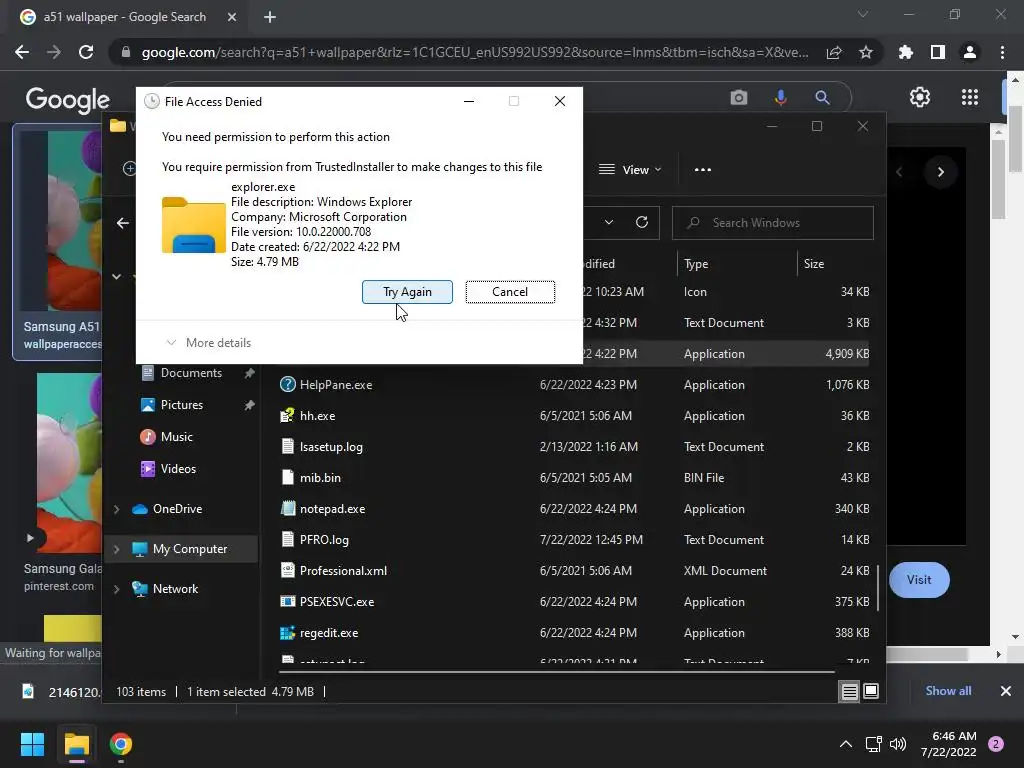Click File Explorer taskbar icon
Image resolution: width=1024 pixels, height=768 pixels.
tap(77, 744)
